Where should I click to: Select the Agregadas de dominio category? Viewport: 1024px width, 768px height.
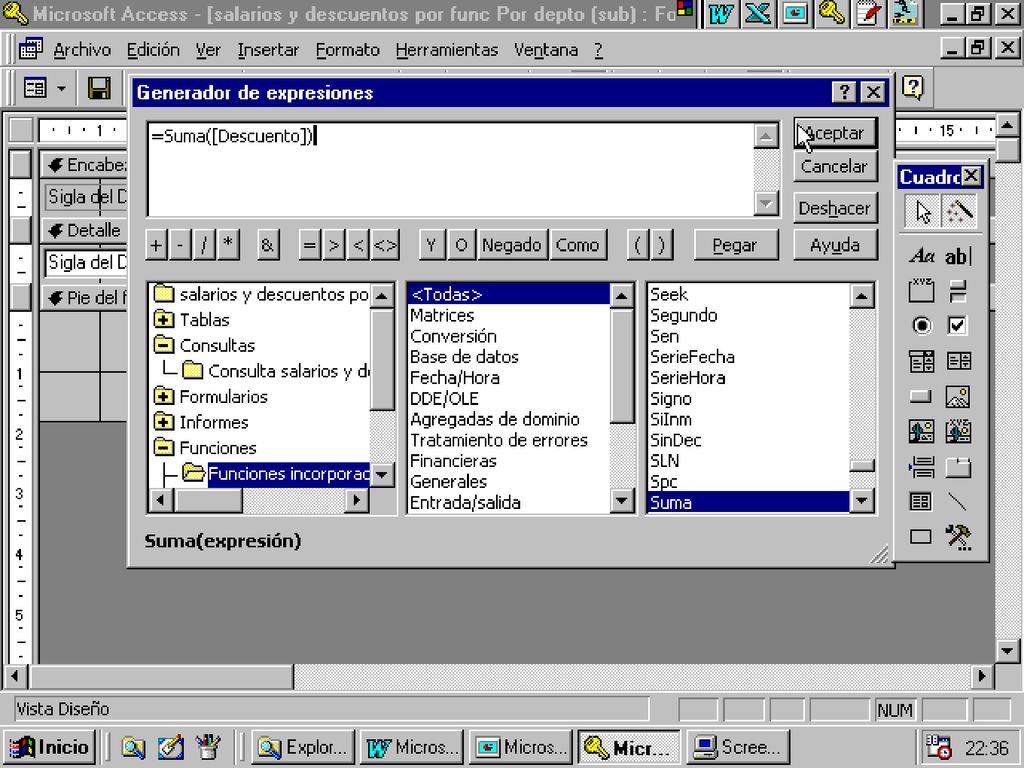coord(495,419)
